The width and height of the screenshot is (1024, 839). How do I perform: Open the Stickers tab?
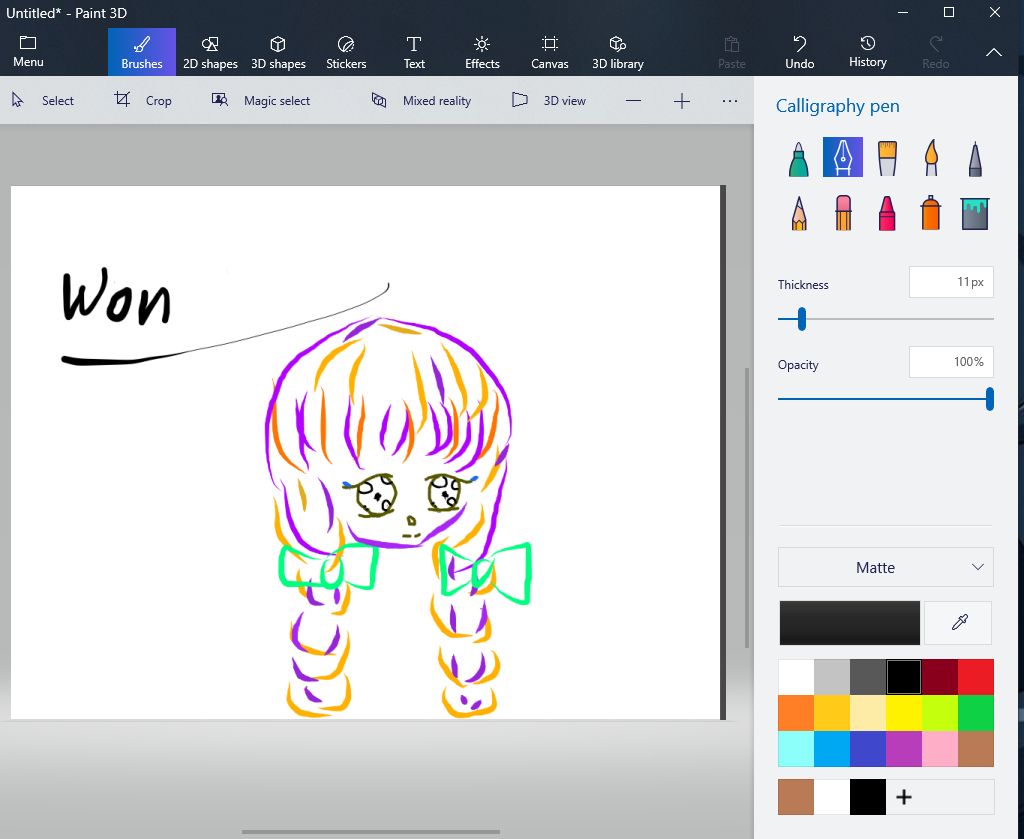click(x=346, y=52)
